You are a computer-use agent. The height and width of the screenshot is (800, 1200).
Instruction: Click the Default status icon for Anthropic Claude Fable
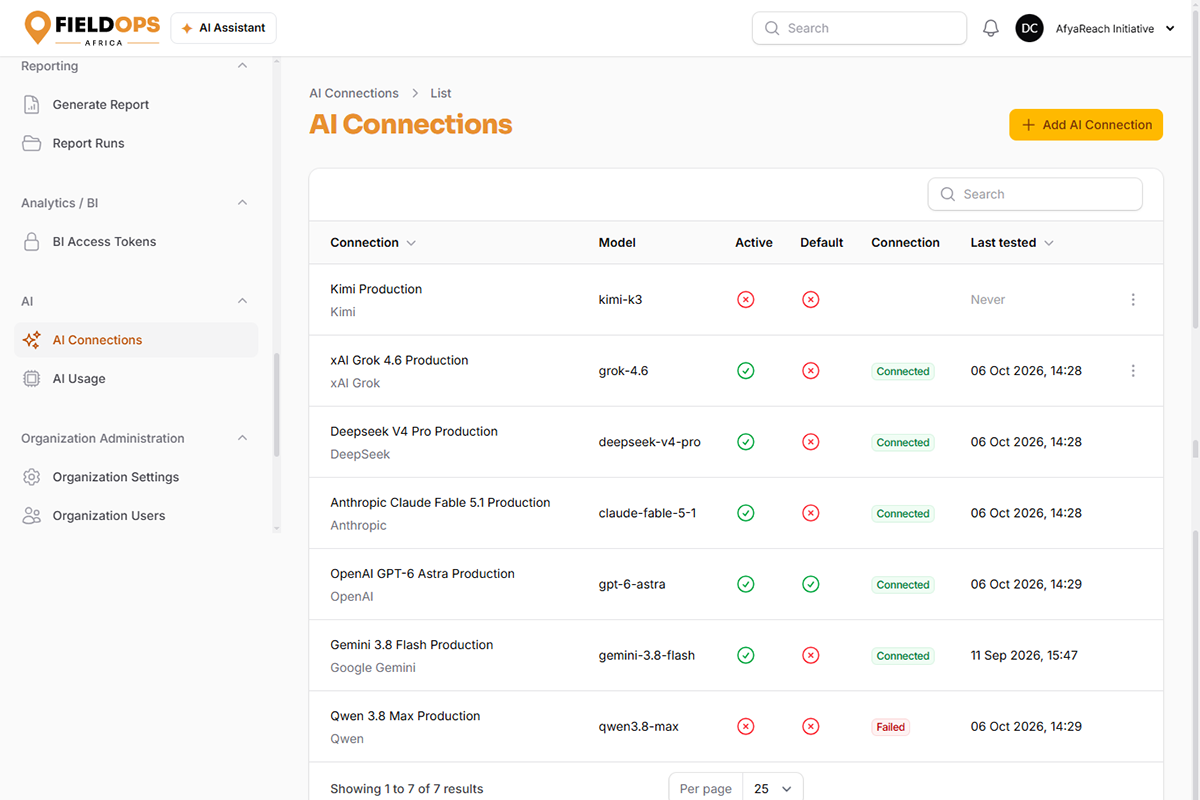[811, 513]
